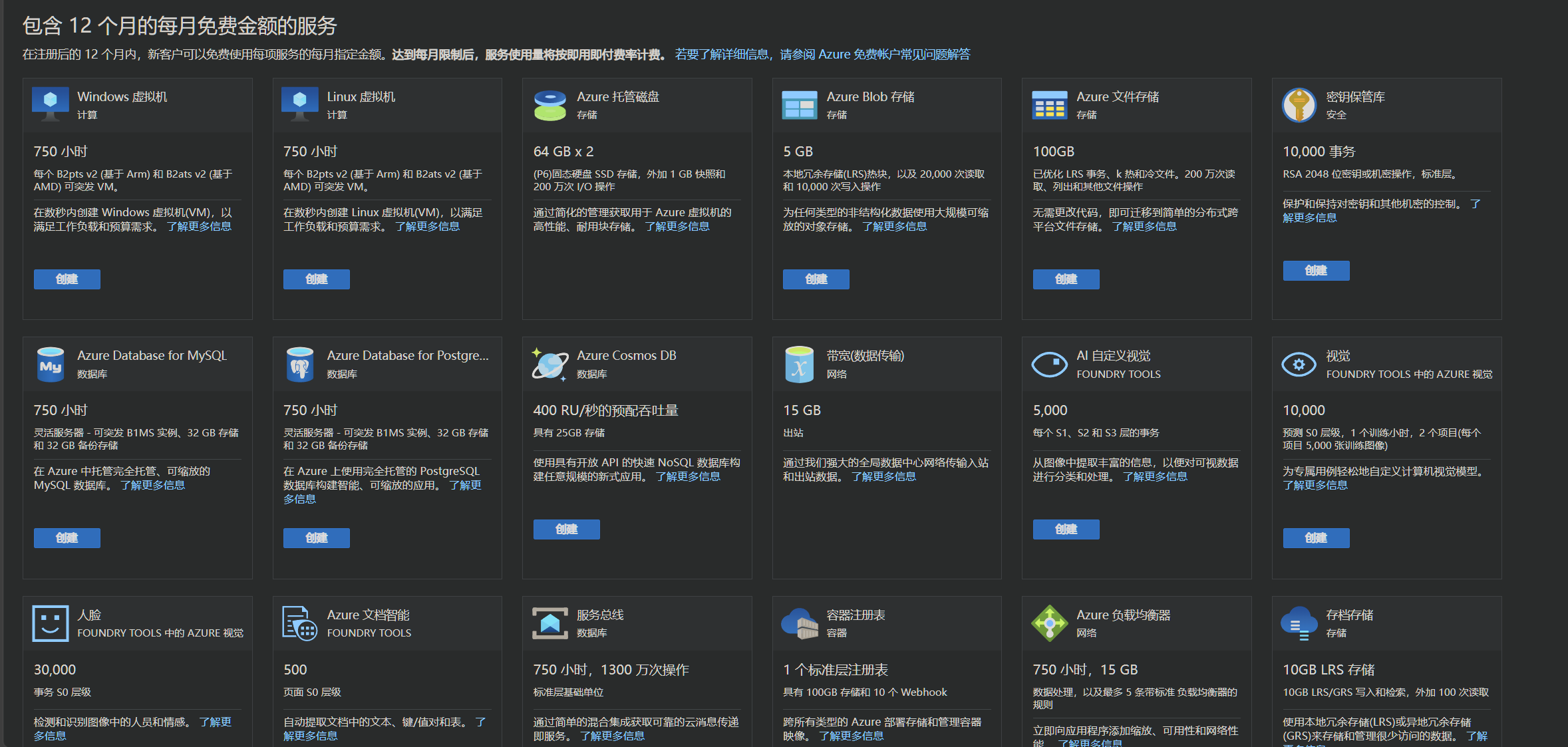This screenshot has width=1568, height=747.
Task: Follow the 了解更多信息 link for Linux 虚拟机
Action: (427, 227)
